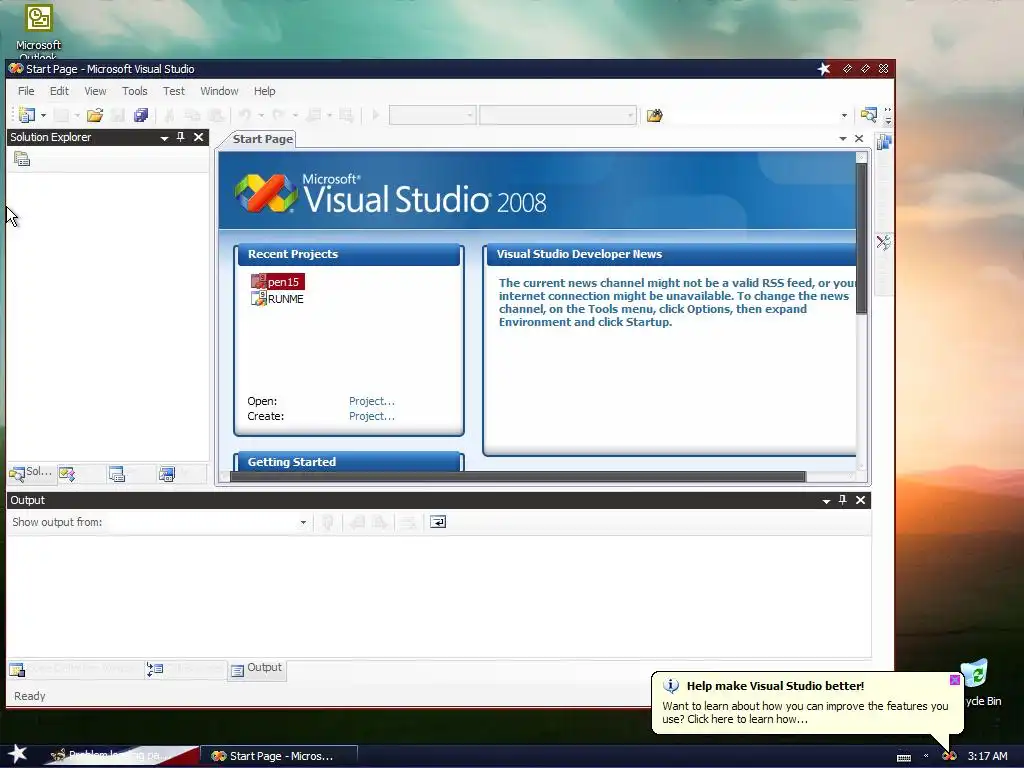Click Start Page taskbar button
This screenshot has height=768, width=1024.
tap(278, 756)
